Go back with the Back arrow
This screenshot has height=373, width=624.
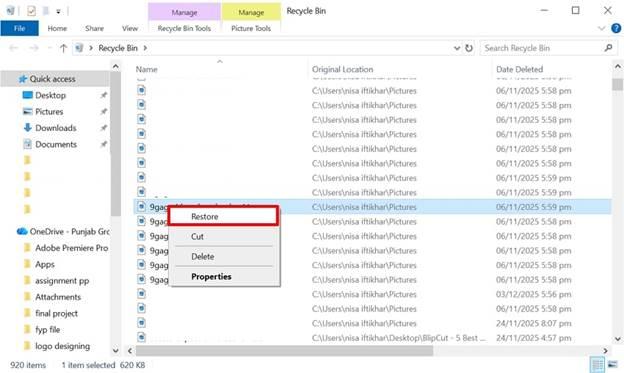pos(14,48)
